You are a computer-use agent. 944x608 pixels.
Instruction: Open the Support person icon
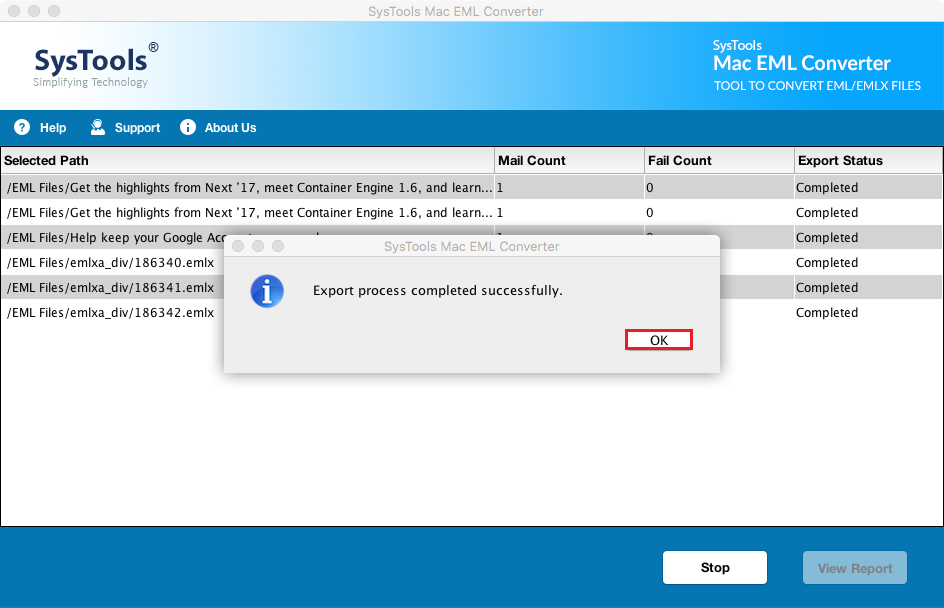click(x=98, y=127)
